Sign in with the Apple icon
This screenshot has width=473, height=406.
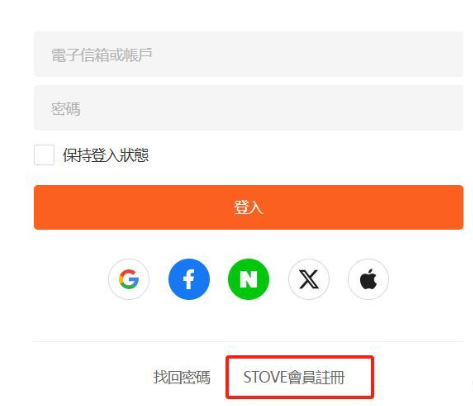(x=368, y=279)
